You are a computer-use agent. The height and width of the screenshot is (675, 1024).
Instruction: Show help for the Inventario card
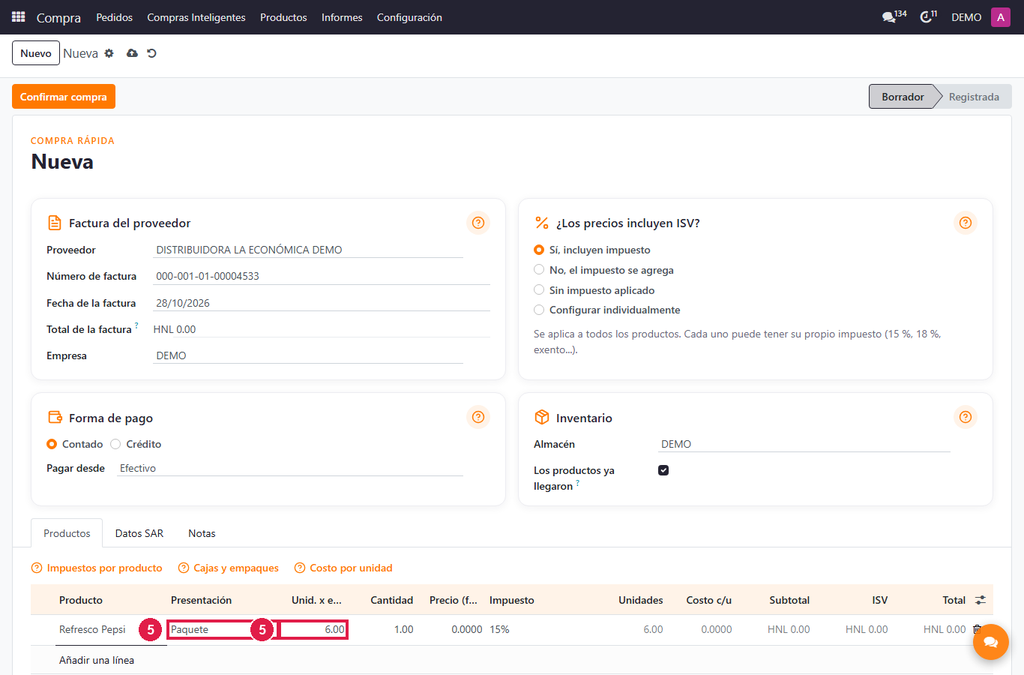point(965,417)
